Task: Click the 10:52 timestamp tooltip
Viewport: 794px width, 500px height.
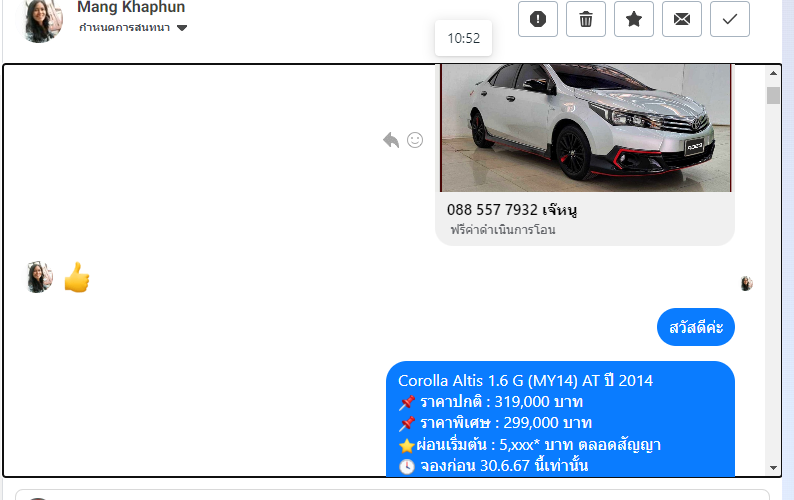Action: click(x=463, y=39)
